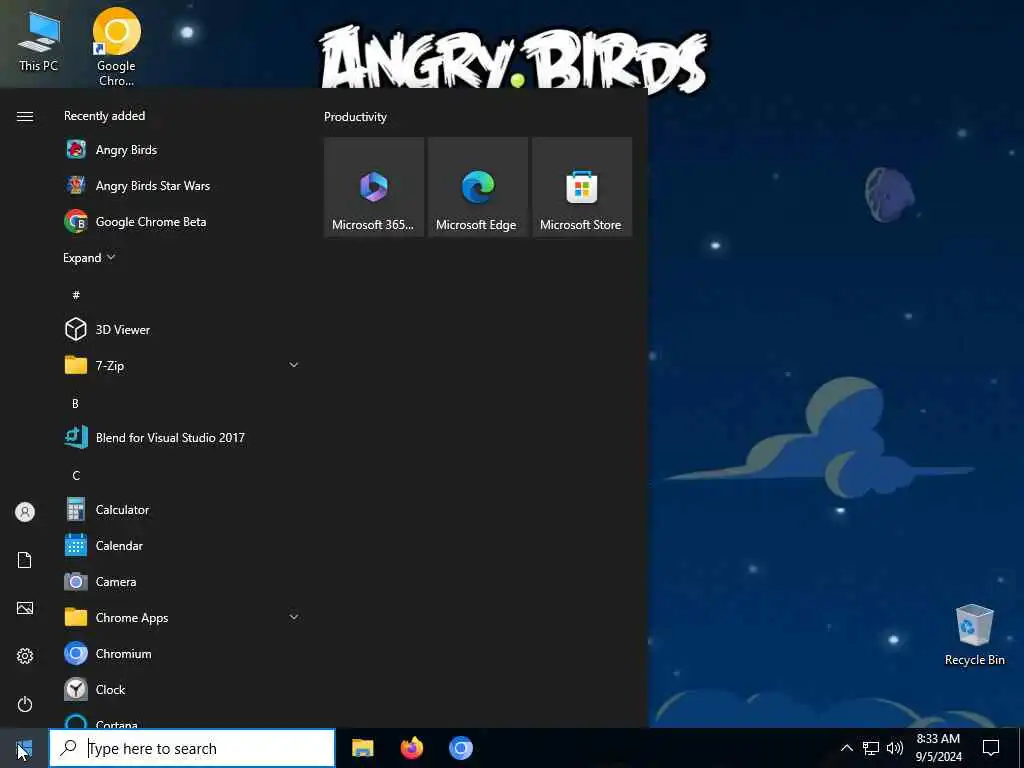Expand the Chrome Apps folder chevron
The image size is (1024, 768).
point(294,617)
